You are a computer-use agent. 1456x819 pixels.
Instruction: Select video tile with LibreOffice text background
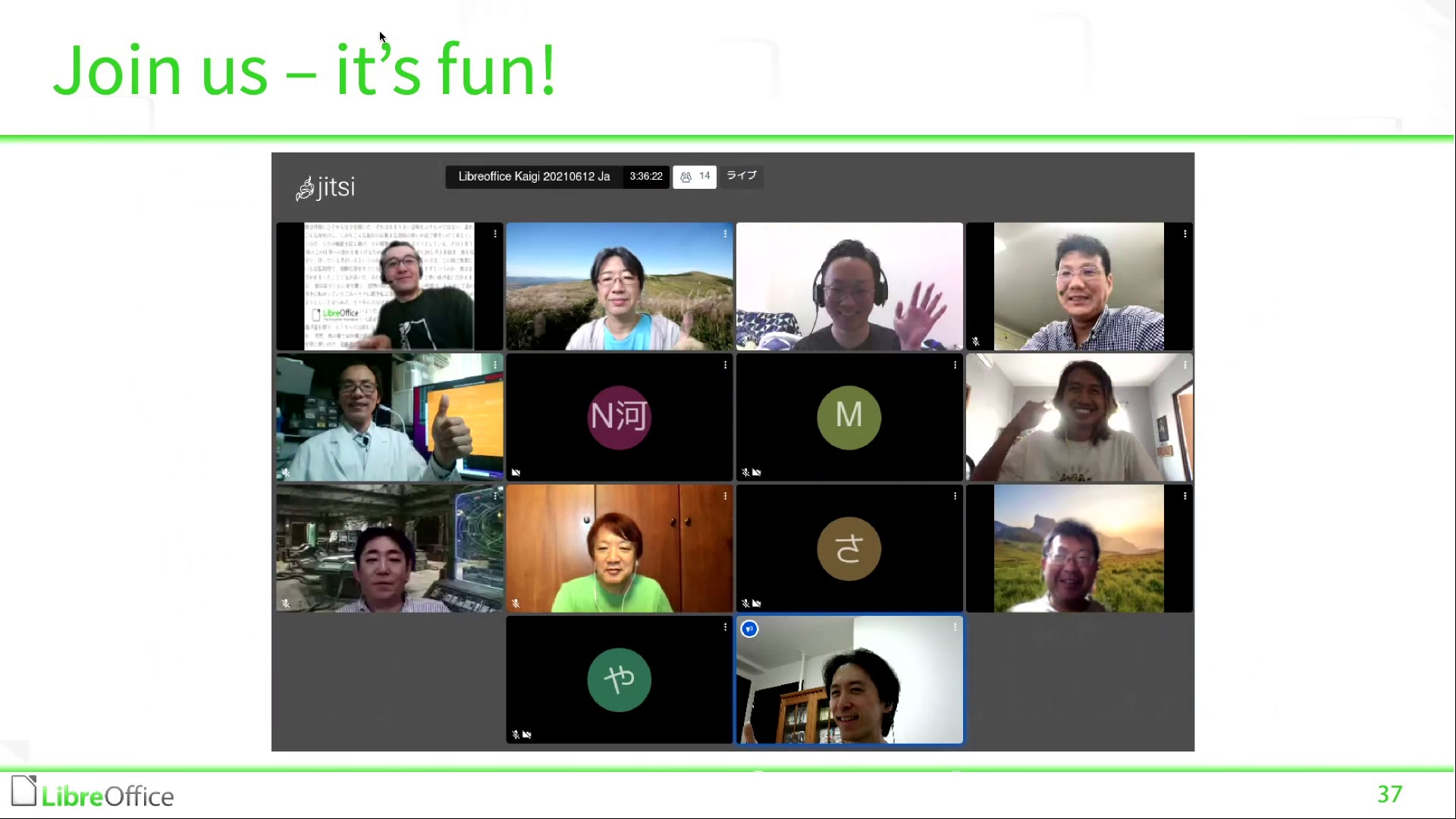(390, 286)
